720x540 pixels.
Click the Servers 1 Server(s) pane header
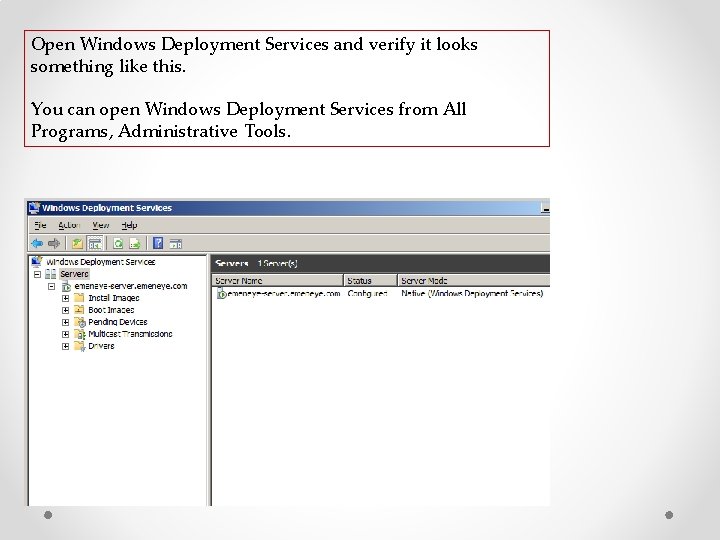click(381, 264)
